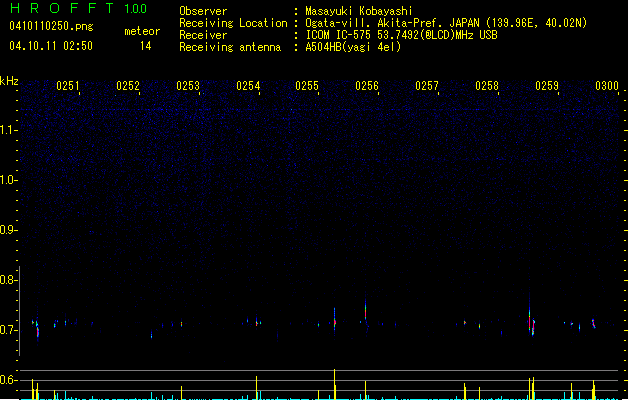Click observer name Masayuki Kobayashi
Viewport: 629px width, 400px height.
pyautogui.click(x=359, y=11)
